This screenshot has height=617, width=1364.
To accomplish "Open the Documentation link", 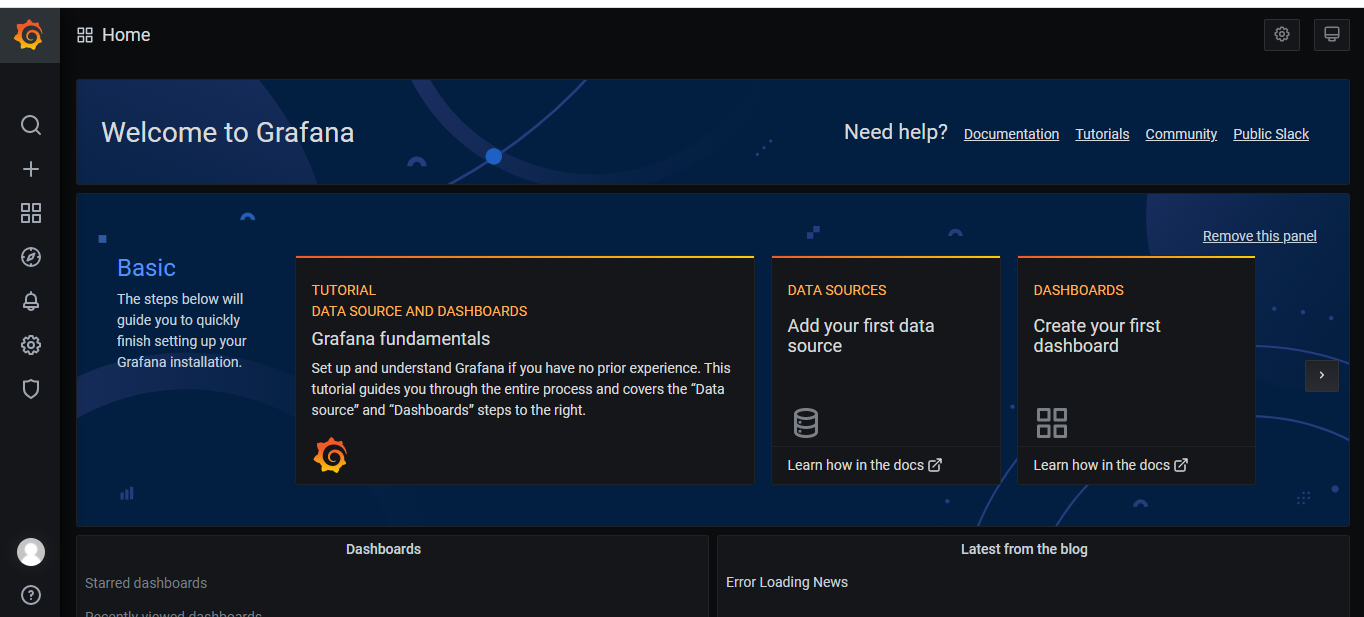I will click(x=1011, y=134).
